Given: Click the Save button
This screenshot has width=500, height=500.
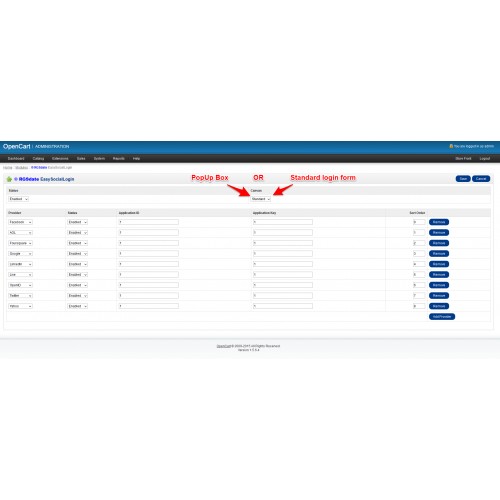Looking at the screenshot, I should pyautogui.click(x=463, y=179).
